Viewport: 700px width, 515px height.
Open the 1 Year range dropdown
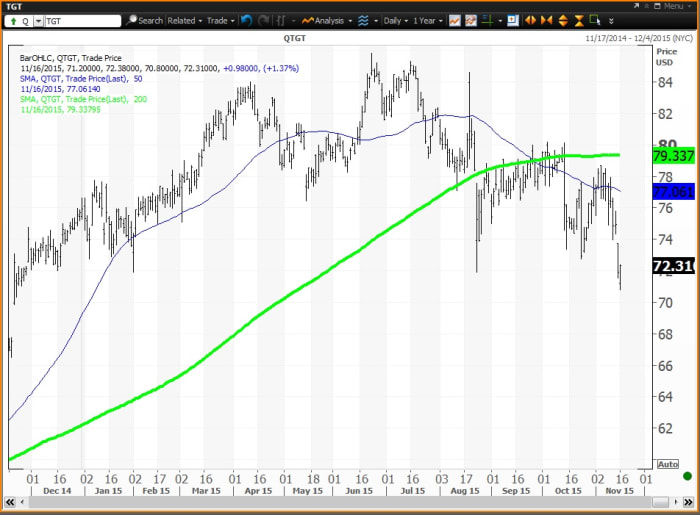pos(427,21)
